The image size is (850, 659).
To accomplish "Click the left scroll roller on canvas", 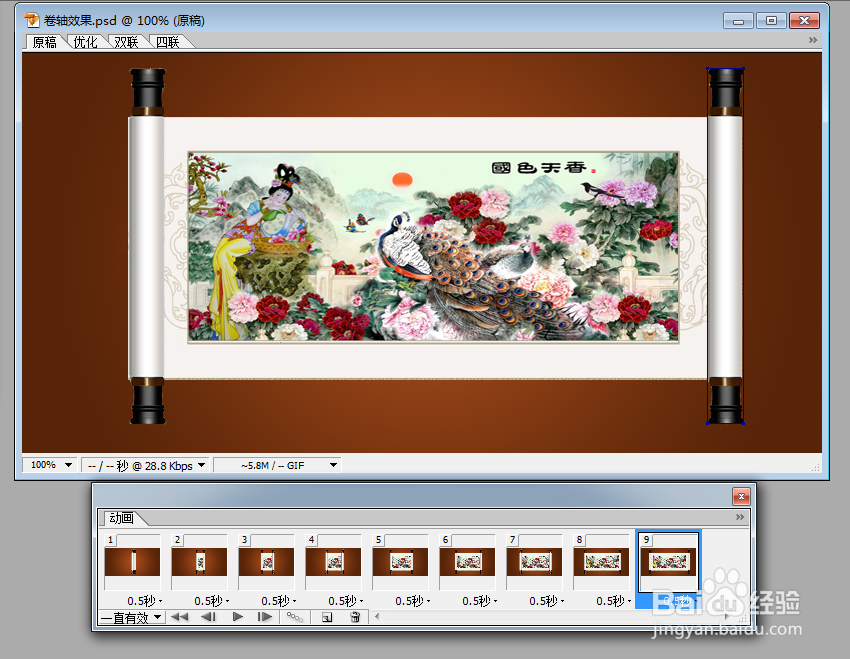I will 147,246.
